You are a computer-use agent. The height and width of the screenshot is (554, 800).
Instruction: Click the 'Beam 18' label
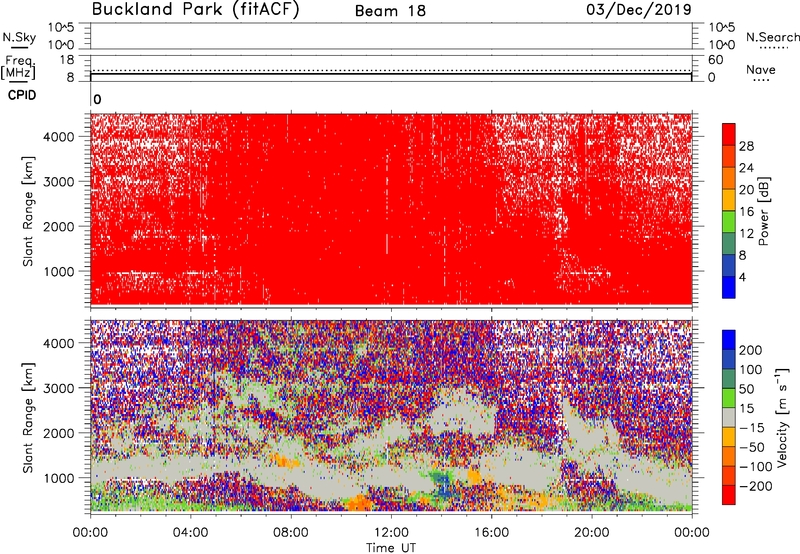(x=390, y=11)
